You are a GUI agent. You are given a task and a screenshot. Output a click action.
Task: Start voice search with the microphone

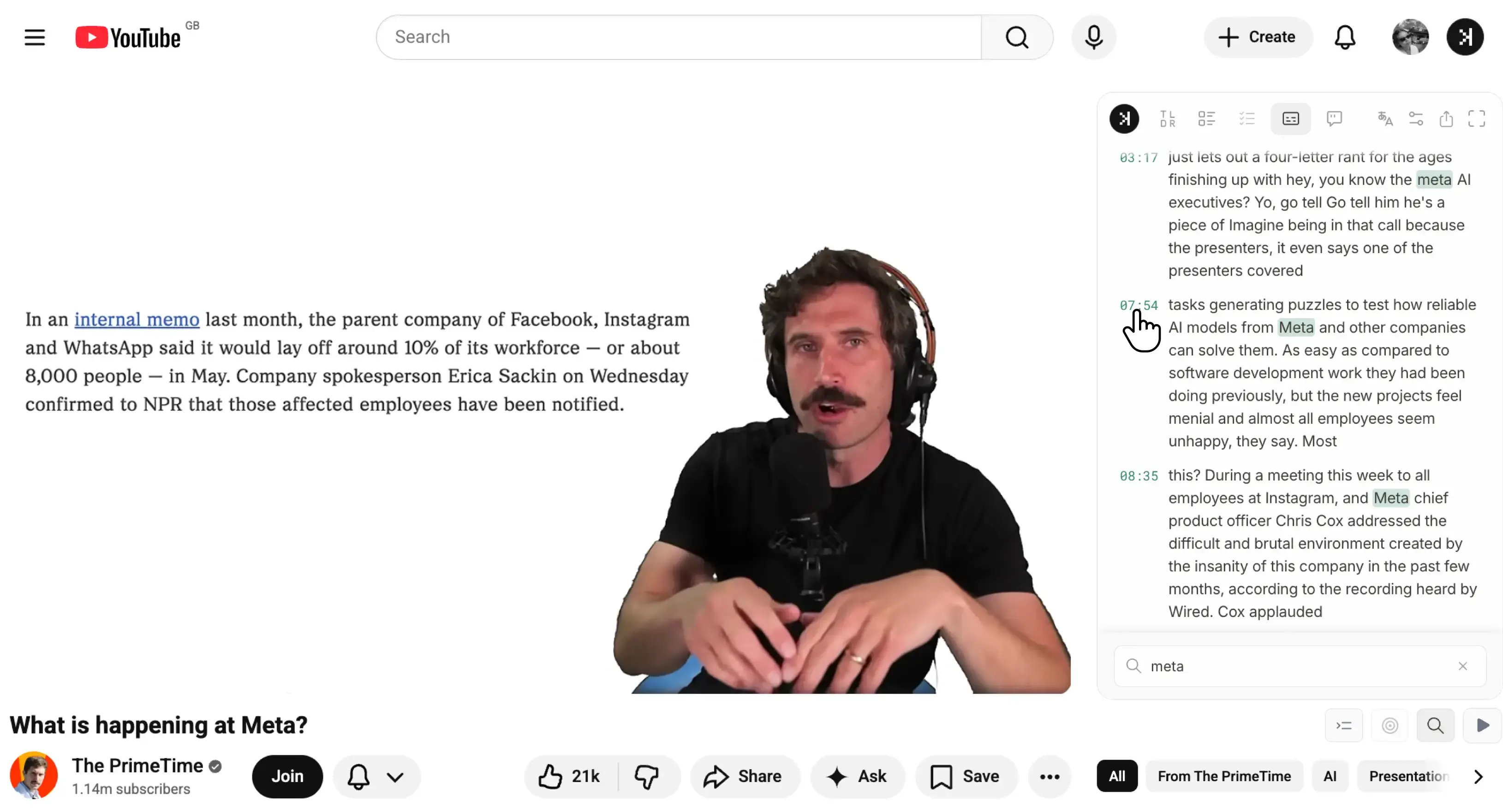point(1094,37)
